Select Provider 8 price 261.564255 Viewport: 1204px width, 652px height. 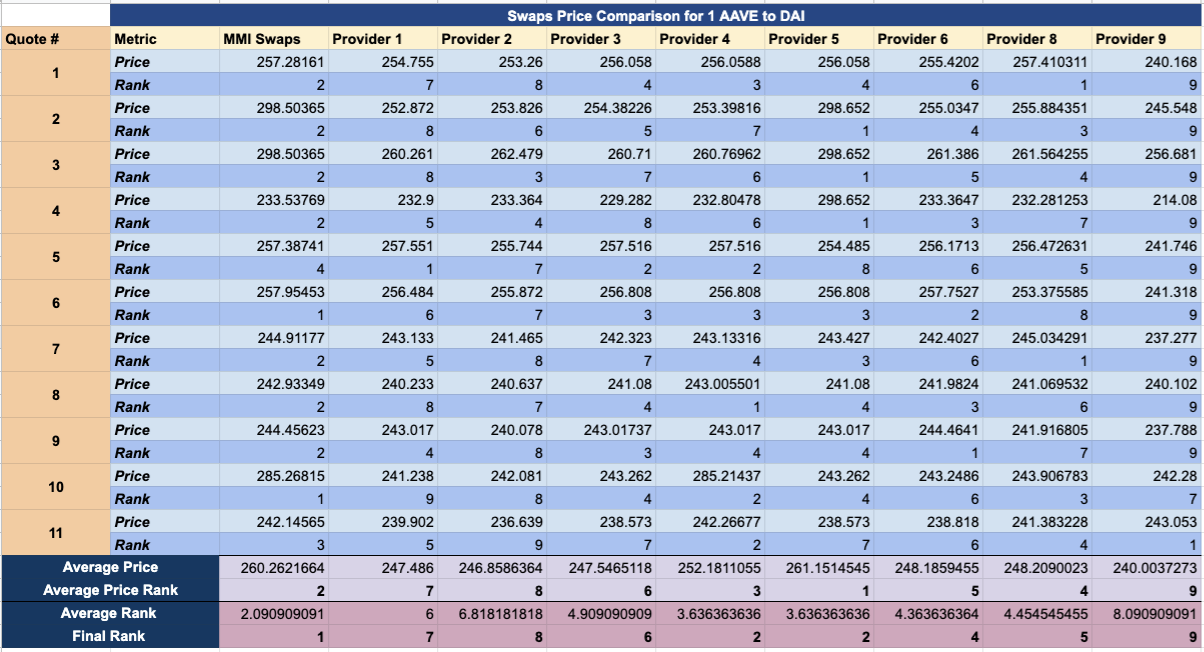[1037, 154]
